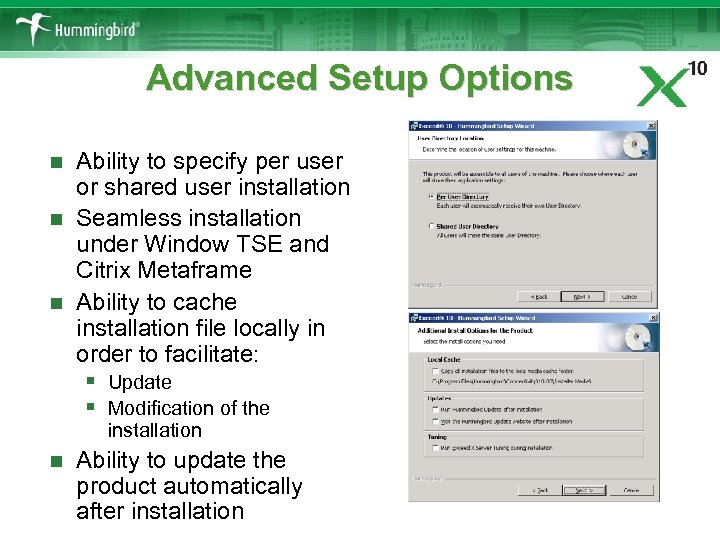Click Back in Additional Install Options dialog
Viewport: 720px width, 540px height.
click(540, 490)
